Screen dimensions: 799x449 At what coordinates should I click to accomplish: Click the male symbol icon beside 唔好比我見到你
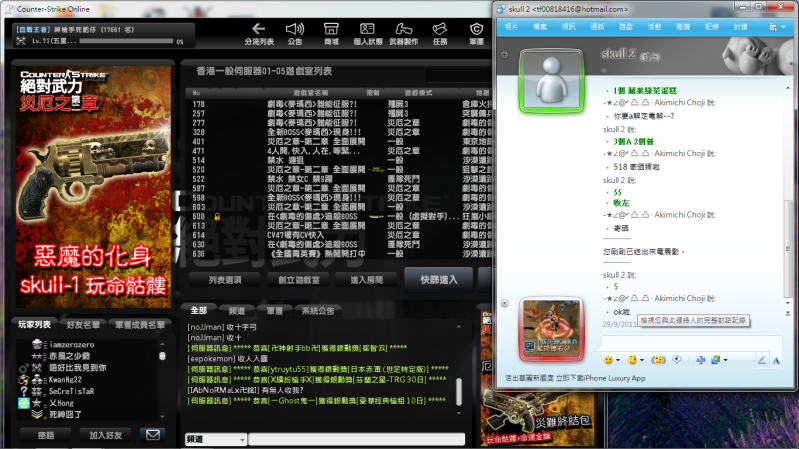[23, 367]
